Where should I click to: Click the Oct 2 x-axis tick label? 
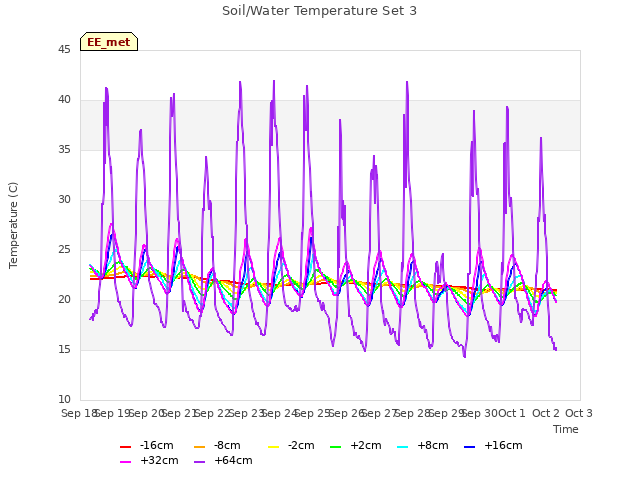[x=546, y=413]
